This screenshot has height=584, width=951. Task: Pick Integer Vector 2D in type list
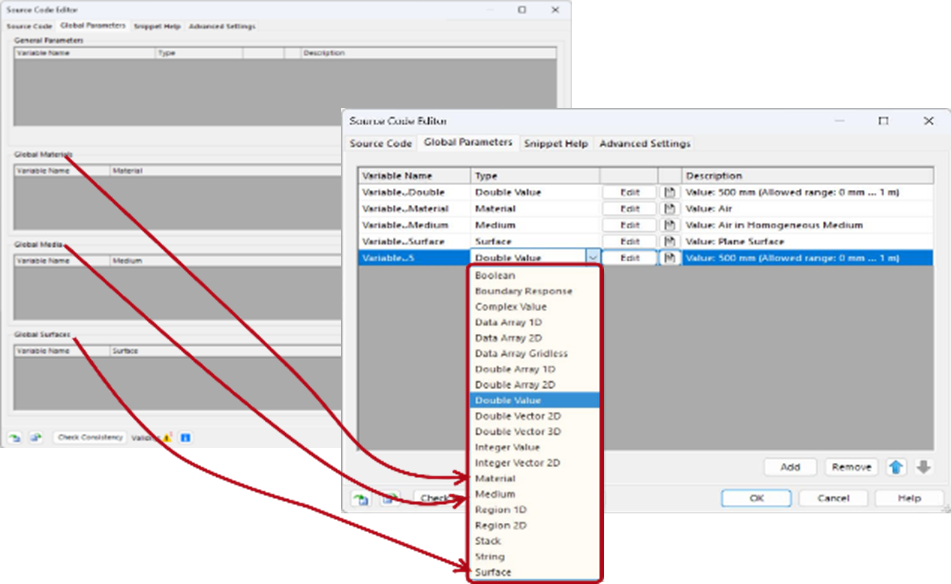point(534,463)
